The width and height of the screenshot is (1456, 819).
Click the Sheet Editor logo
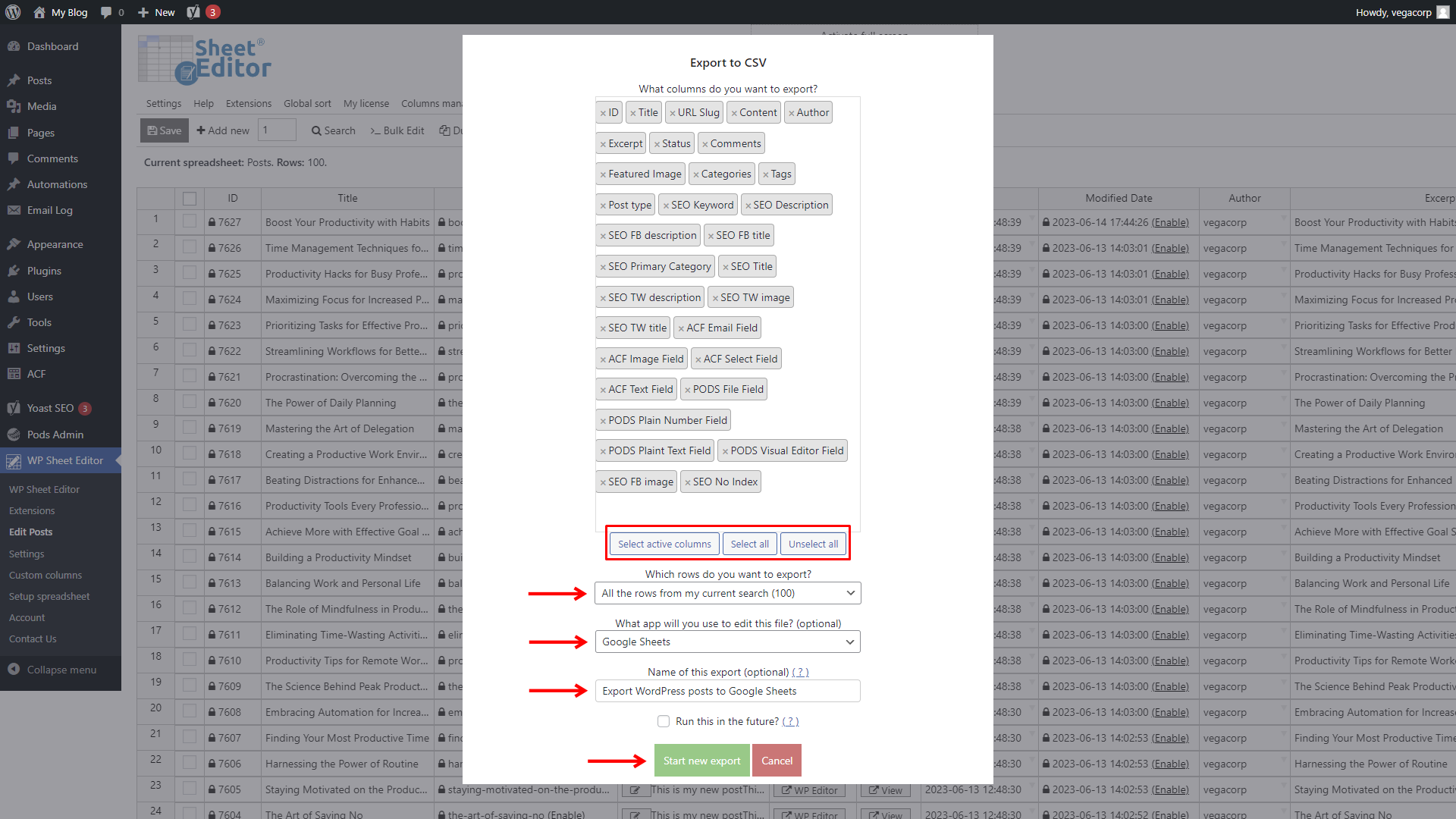[x=203, y=59]
